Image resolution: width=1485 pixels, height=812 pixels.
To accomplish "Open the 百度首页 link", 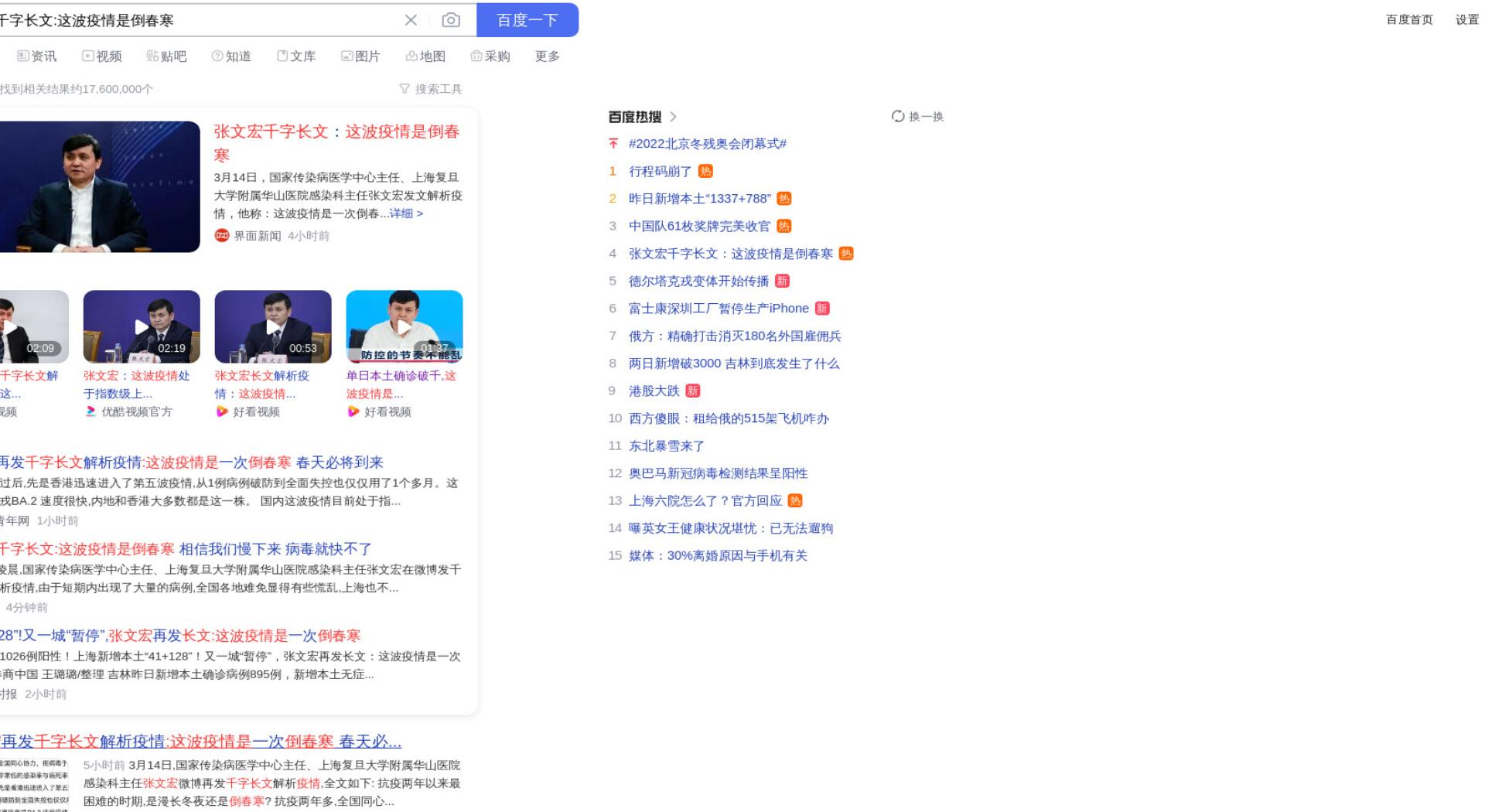I will click(1409, 19).
